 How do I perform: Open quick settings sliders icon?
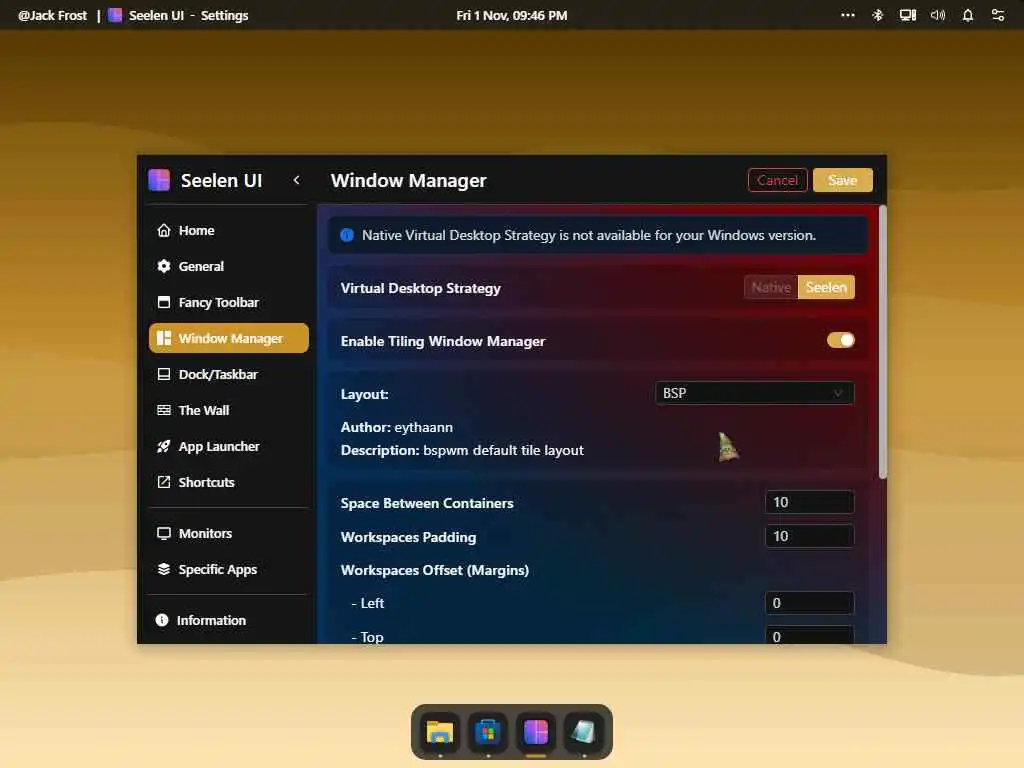998,15
